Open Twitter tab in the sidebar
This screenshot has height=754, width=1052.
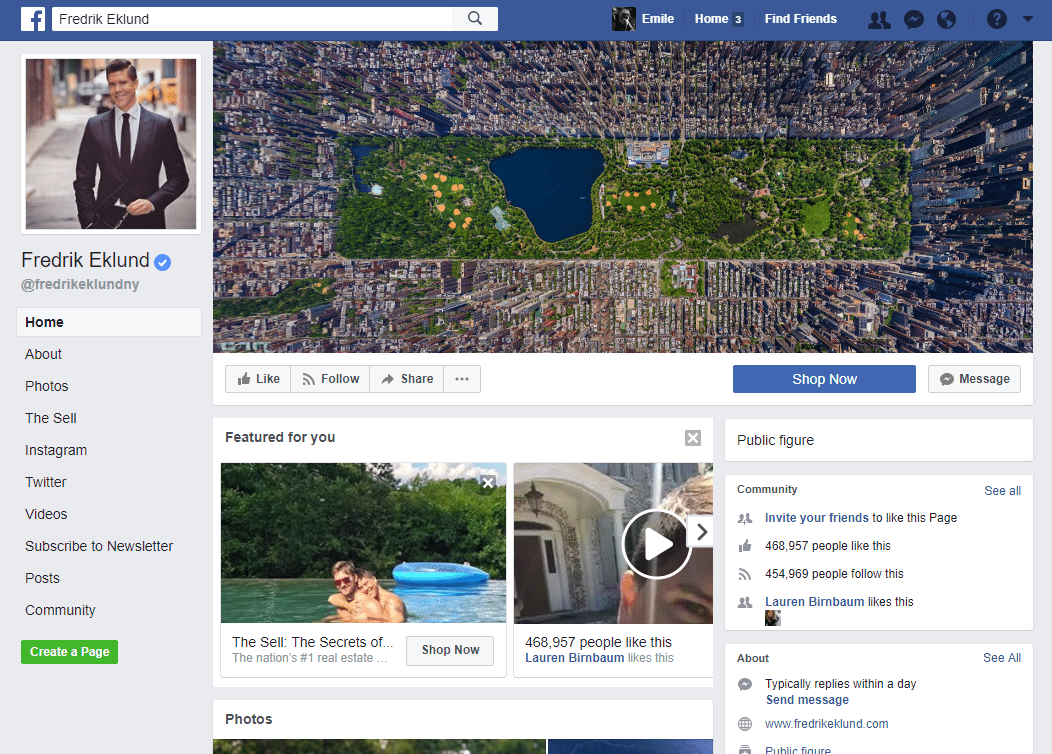coord(46,482)
